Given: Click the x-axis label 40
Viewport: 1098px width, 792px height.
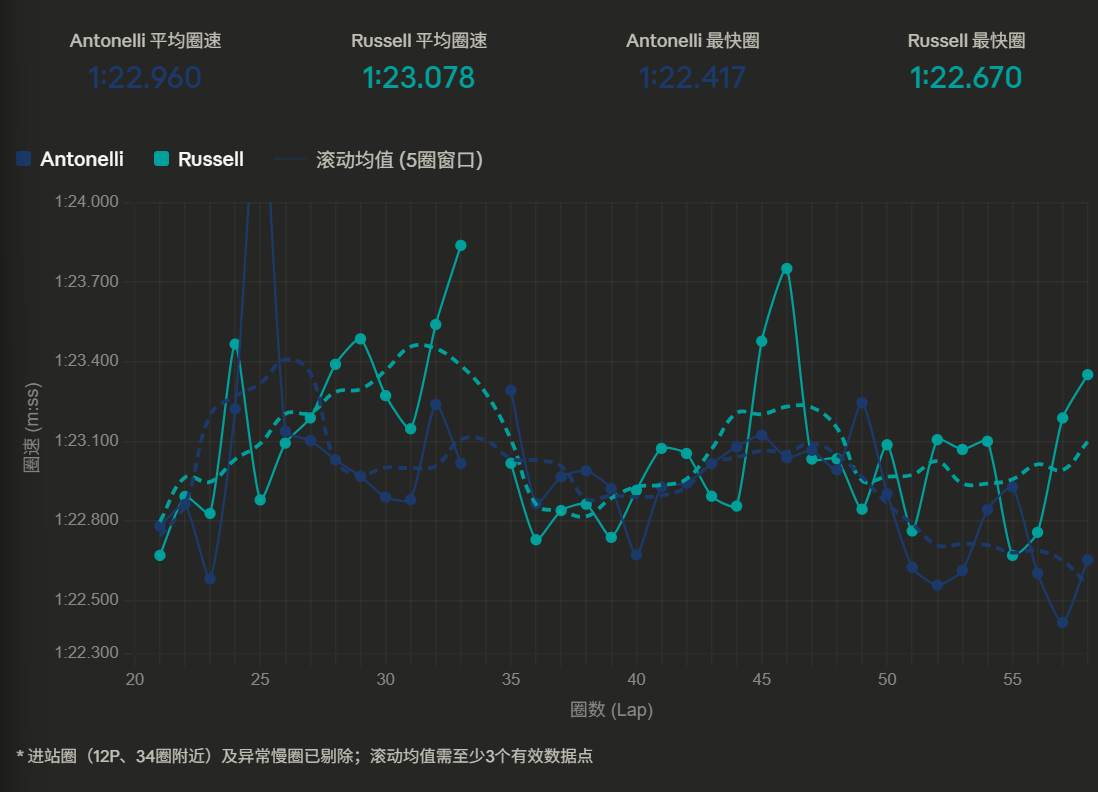Looking at the screenshot, I should tap(637, 679).
